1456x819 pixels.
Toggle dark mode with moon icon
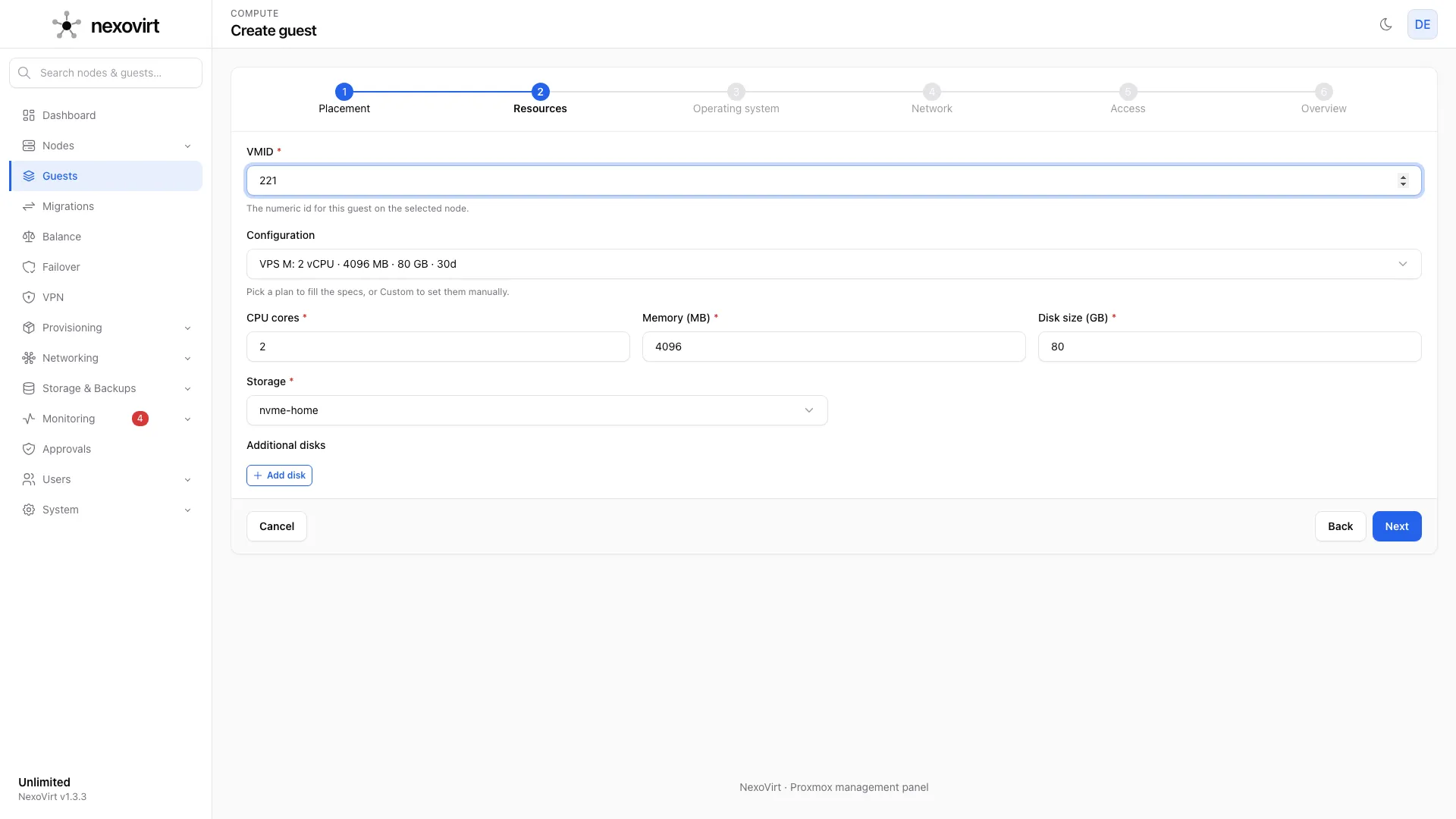click(1385, 24)
